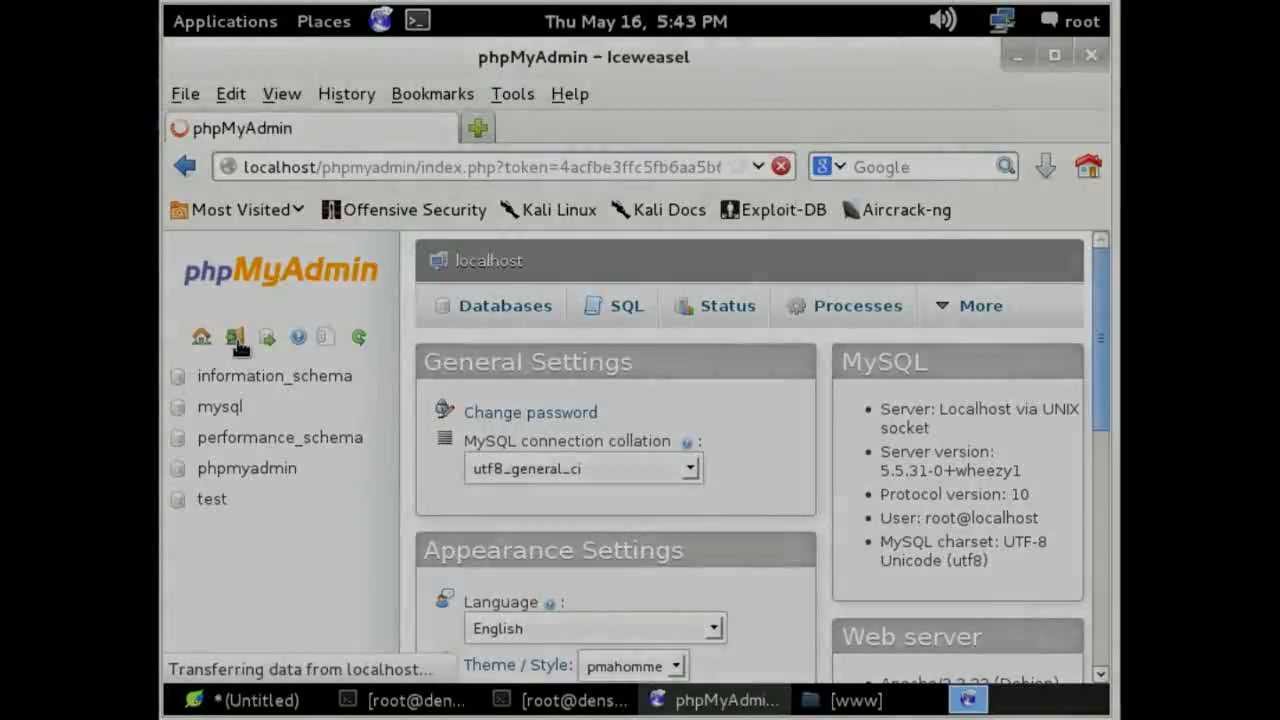
Task: Open the Language dropdown showing English
Action: [594, 628]
